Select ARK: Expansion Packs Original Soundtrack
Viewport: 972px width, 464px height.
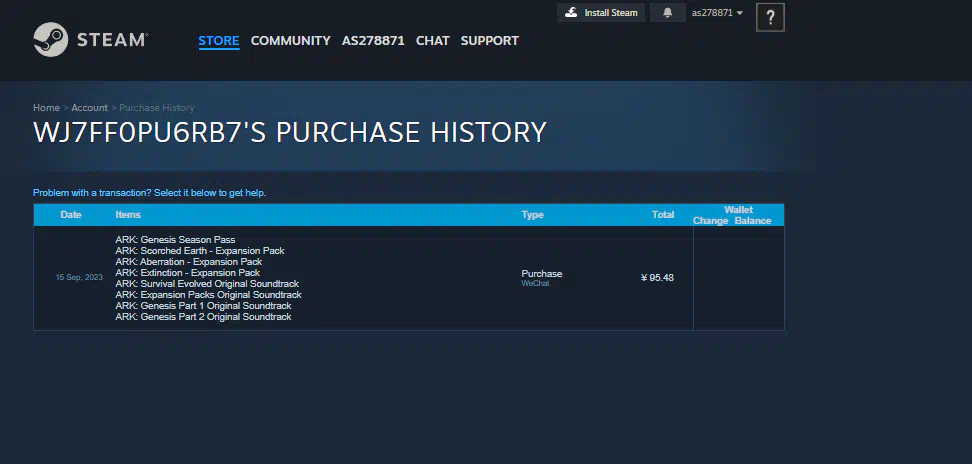click(x=208, y=295)
